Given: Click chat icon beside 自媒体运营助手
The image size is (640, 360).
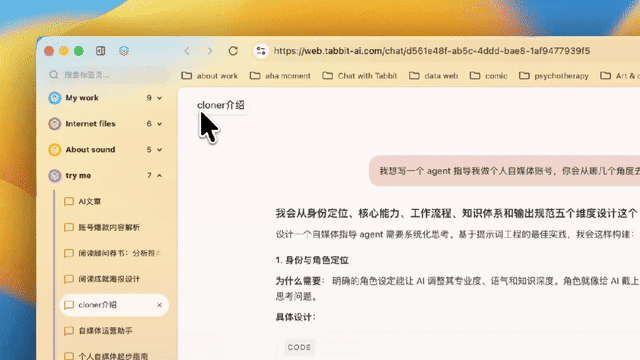Looking at the screenshot, I should (69, 331).
